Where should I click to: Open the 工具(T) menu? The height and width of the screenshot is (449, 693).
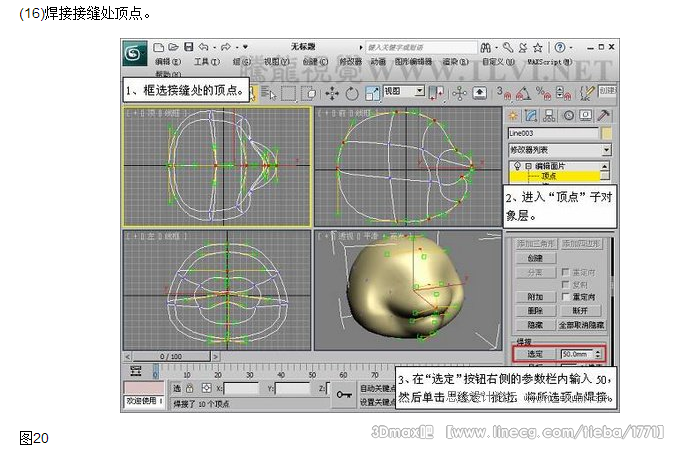pyautogui.click(x=206, y=62)
